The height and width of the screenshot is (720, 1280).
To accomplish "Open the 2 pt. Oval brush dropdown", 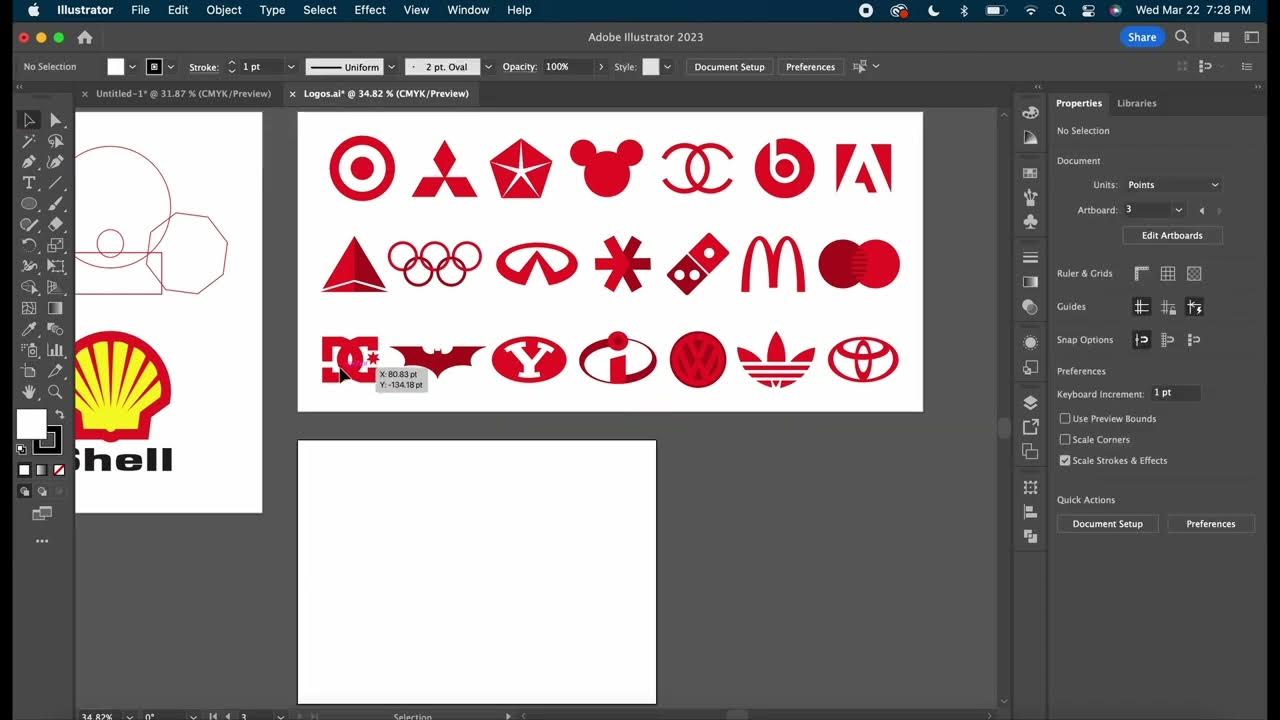I will pyautogui.click(x=488, y=67).
